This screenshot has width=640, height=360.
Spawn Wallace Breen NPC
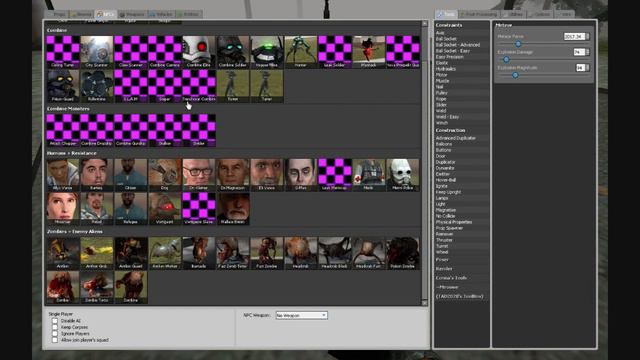point(233,209)
